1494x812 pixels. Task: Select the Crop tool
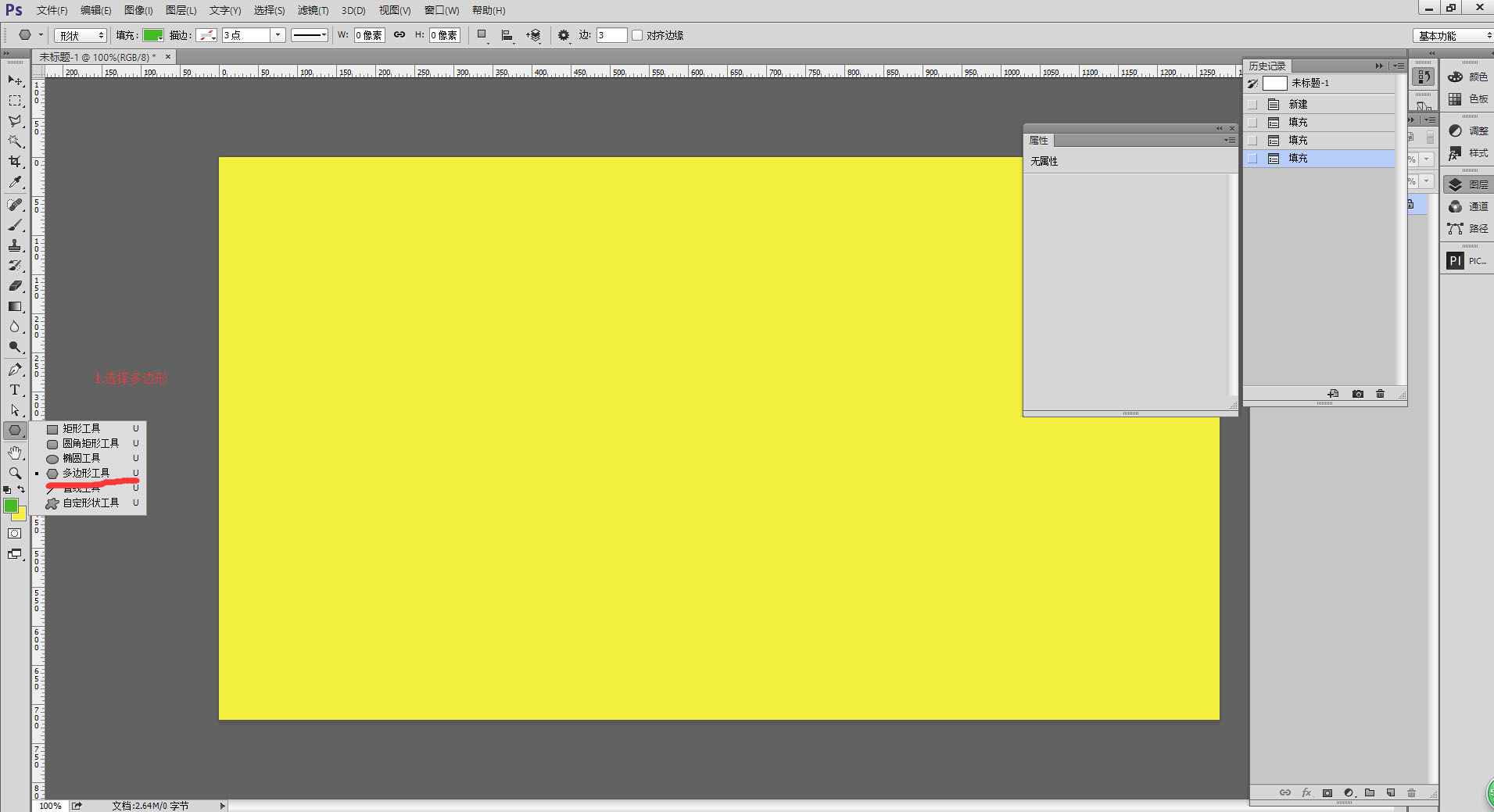point(15,162)
